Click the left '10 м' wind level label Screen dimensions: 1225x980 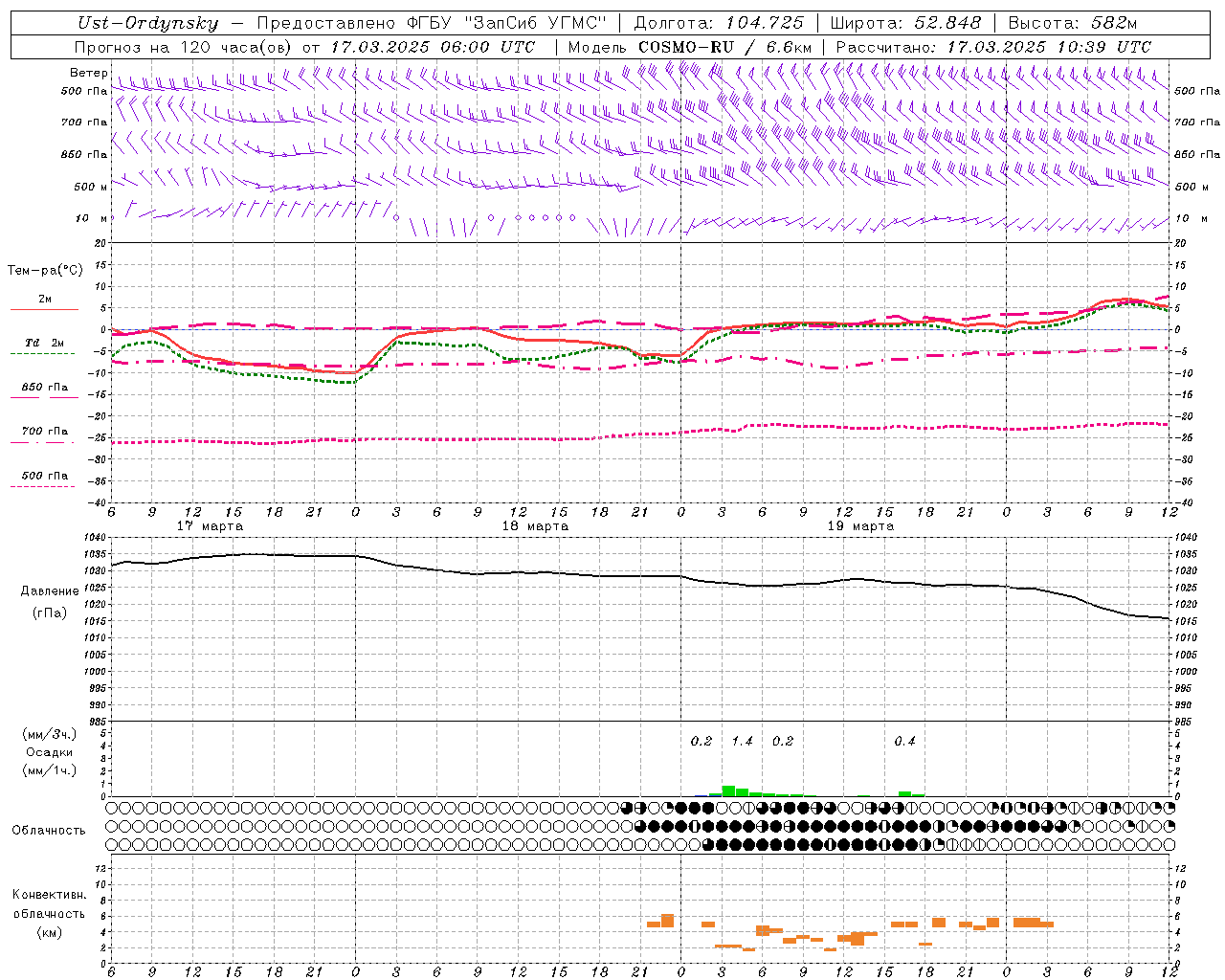(x=92, y=218)
